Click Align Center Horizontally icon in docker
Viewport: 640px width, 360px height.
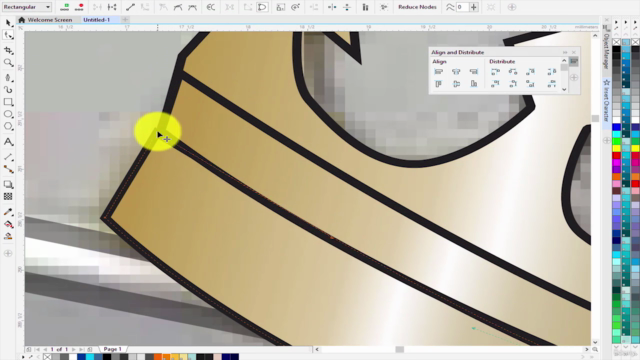coord(456,72)
